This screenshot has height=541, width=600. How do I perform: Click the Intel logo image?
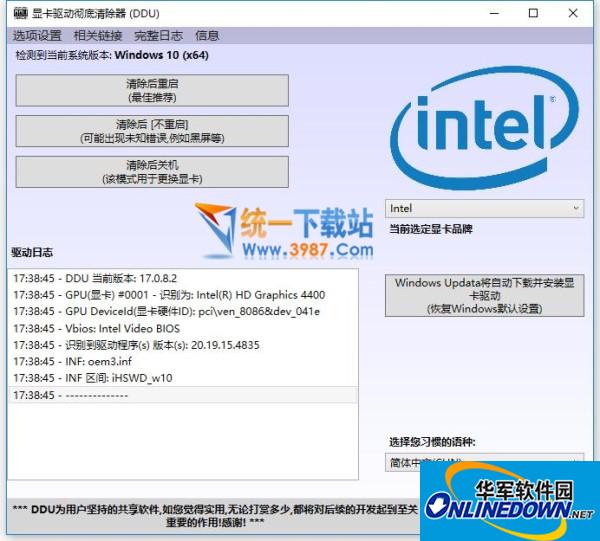[x=484, y=128]
